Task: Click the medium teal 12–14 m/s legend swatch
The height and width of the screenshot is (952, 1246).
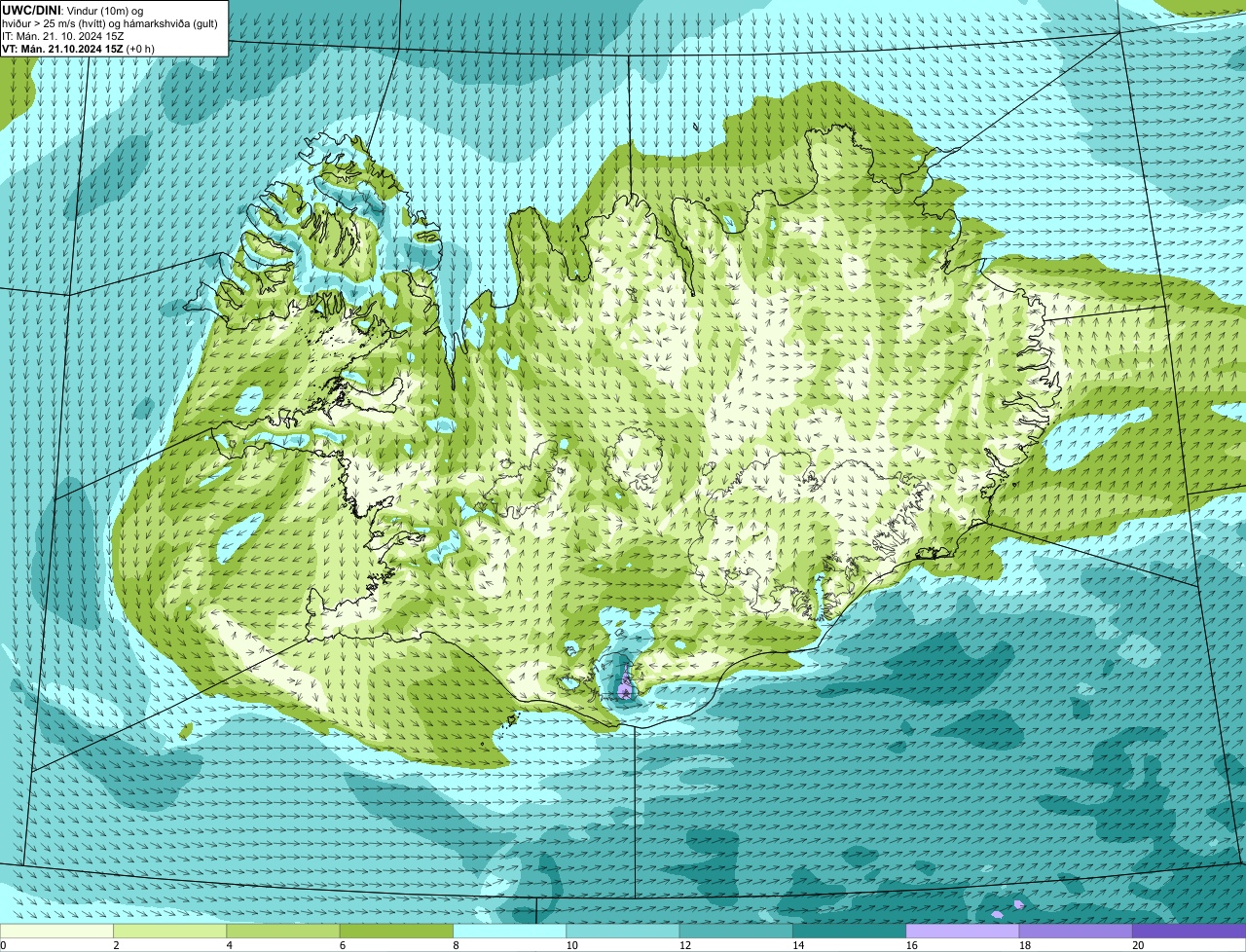Action: (736, 932)
